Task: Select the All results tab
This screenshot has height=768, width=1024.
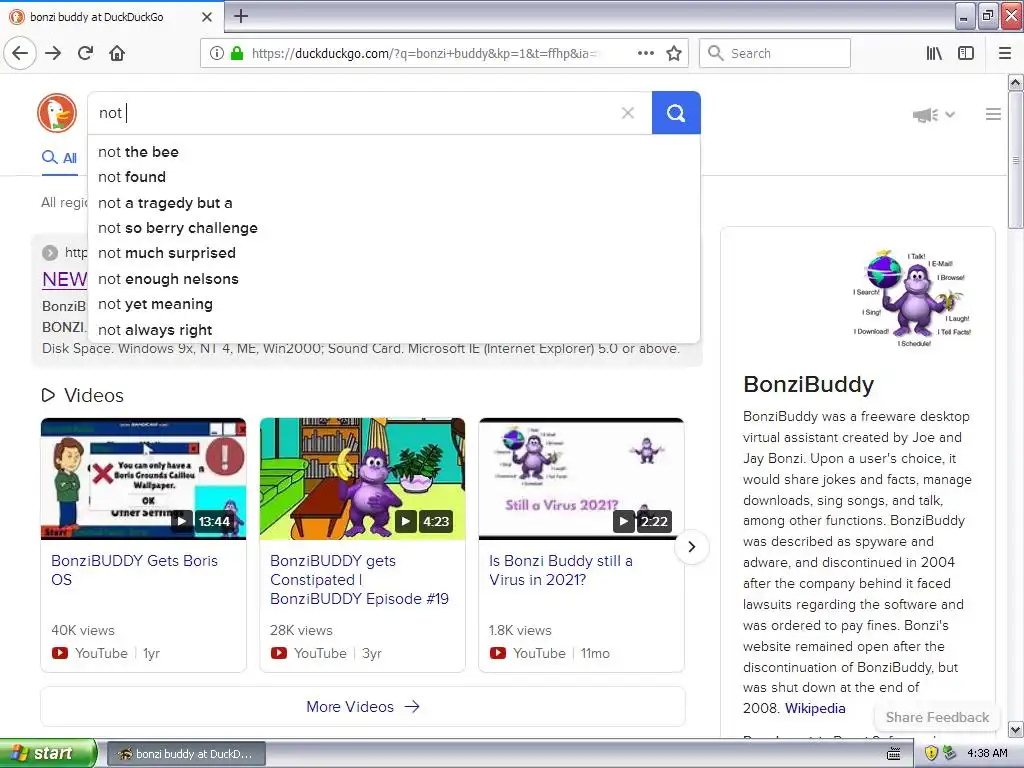Action: (59, 158)
